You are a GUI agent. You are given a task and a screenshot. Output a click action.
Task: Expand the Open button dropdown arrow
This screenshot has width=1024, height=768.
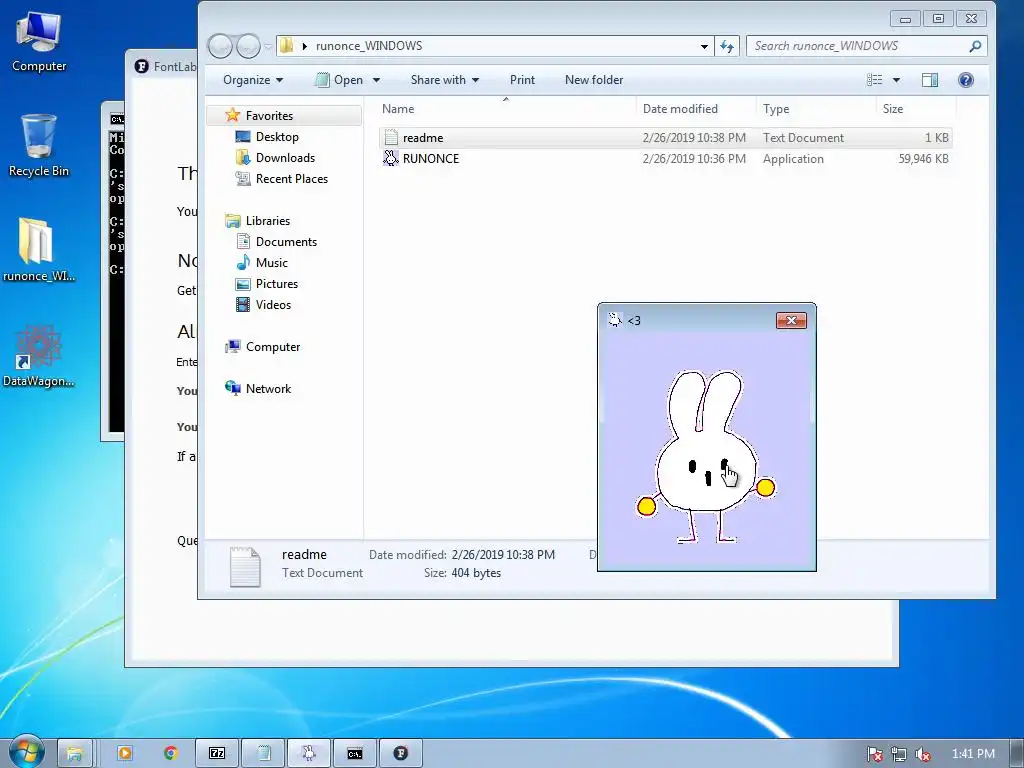[377, 80]
